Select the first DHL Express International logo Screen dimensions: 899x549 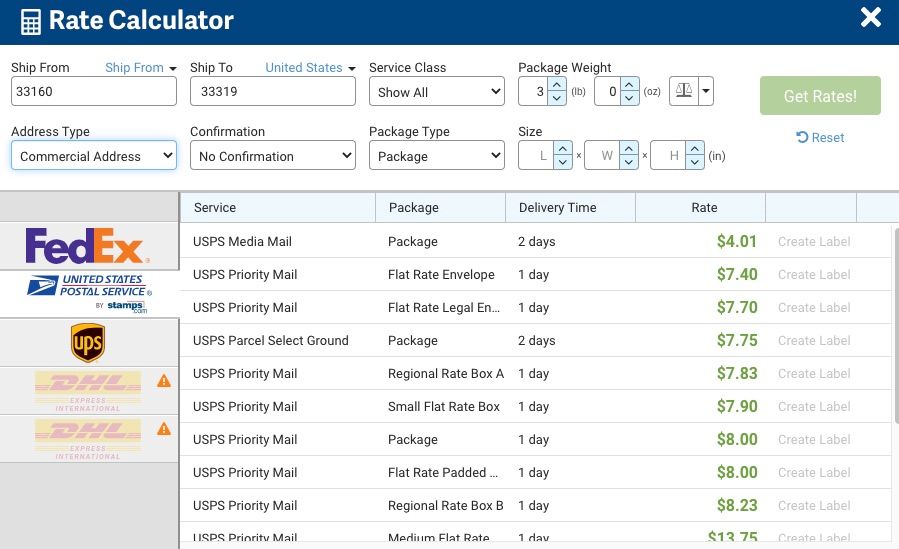point(88,391)
